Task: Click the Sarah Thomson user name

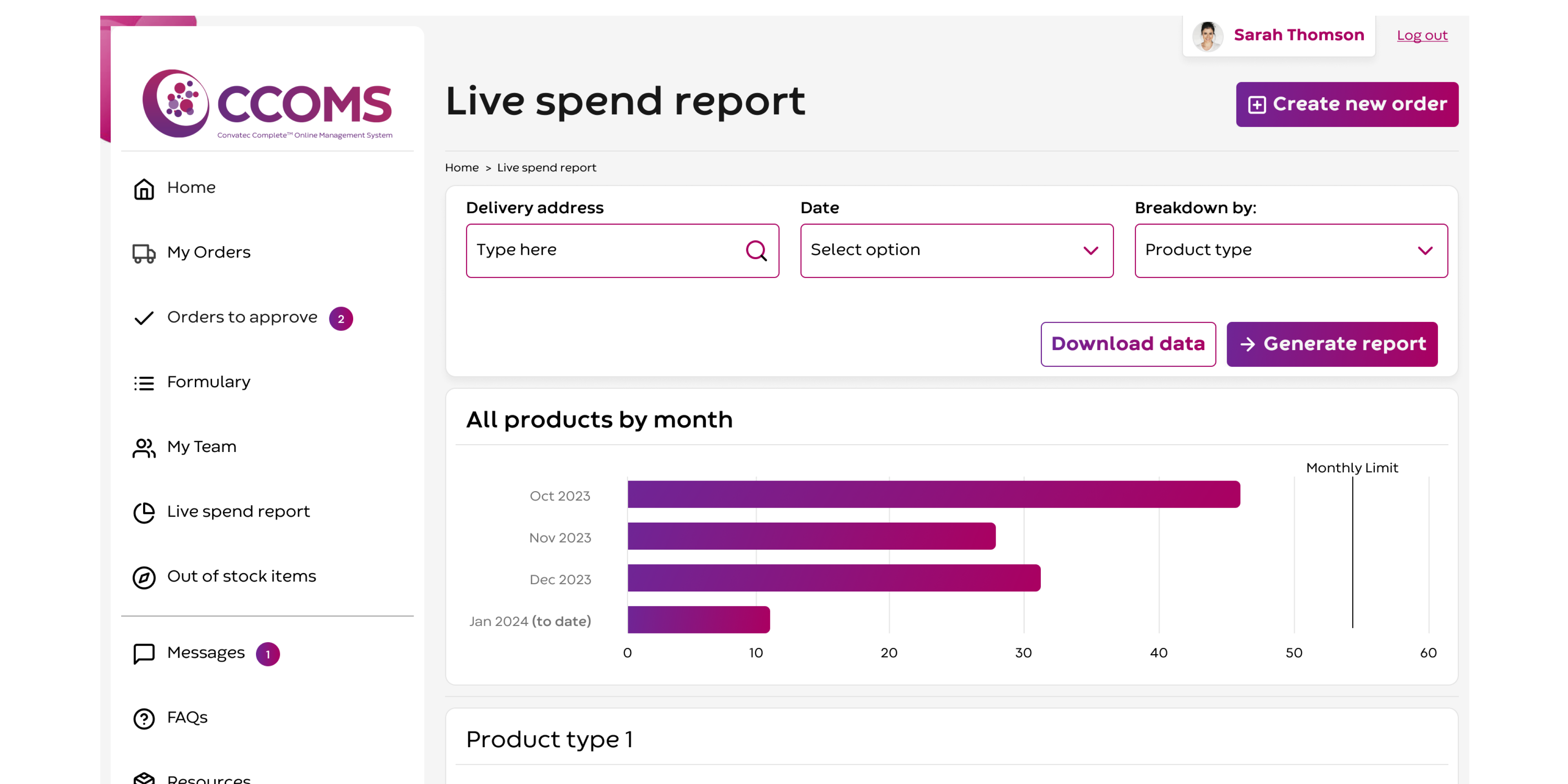Action: tap(1299, 35)
